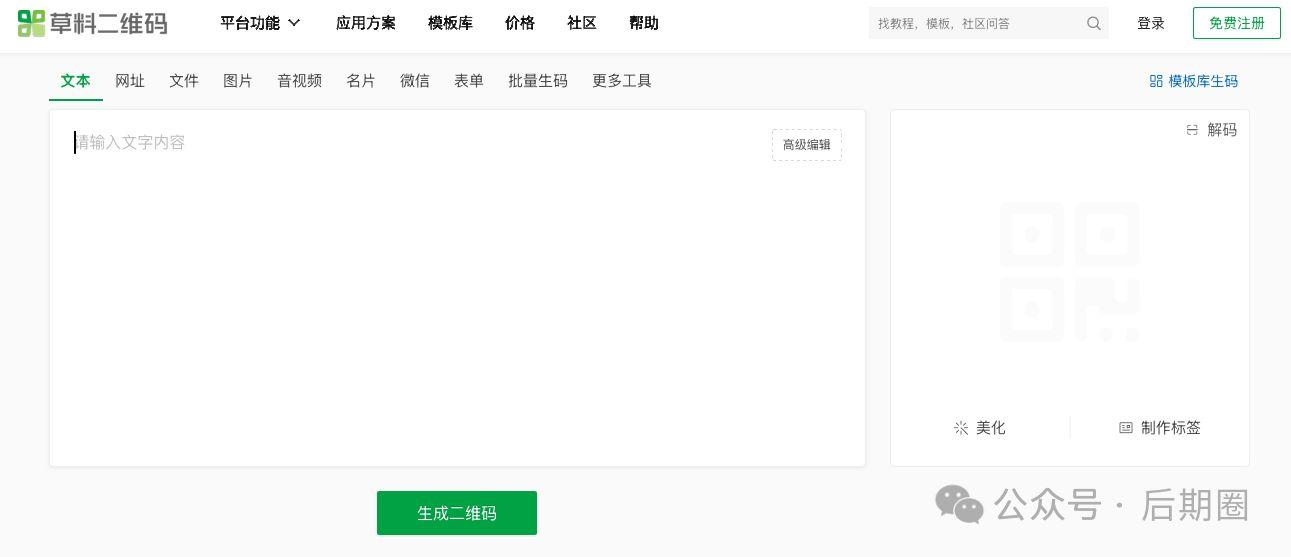Image resolution: width=1291 pixels, height=557 pixels.
Task: Open the 帮助 menu item
Action: tap(644, 23)
